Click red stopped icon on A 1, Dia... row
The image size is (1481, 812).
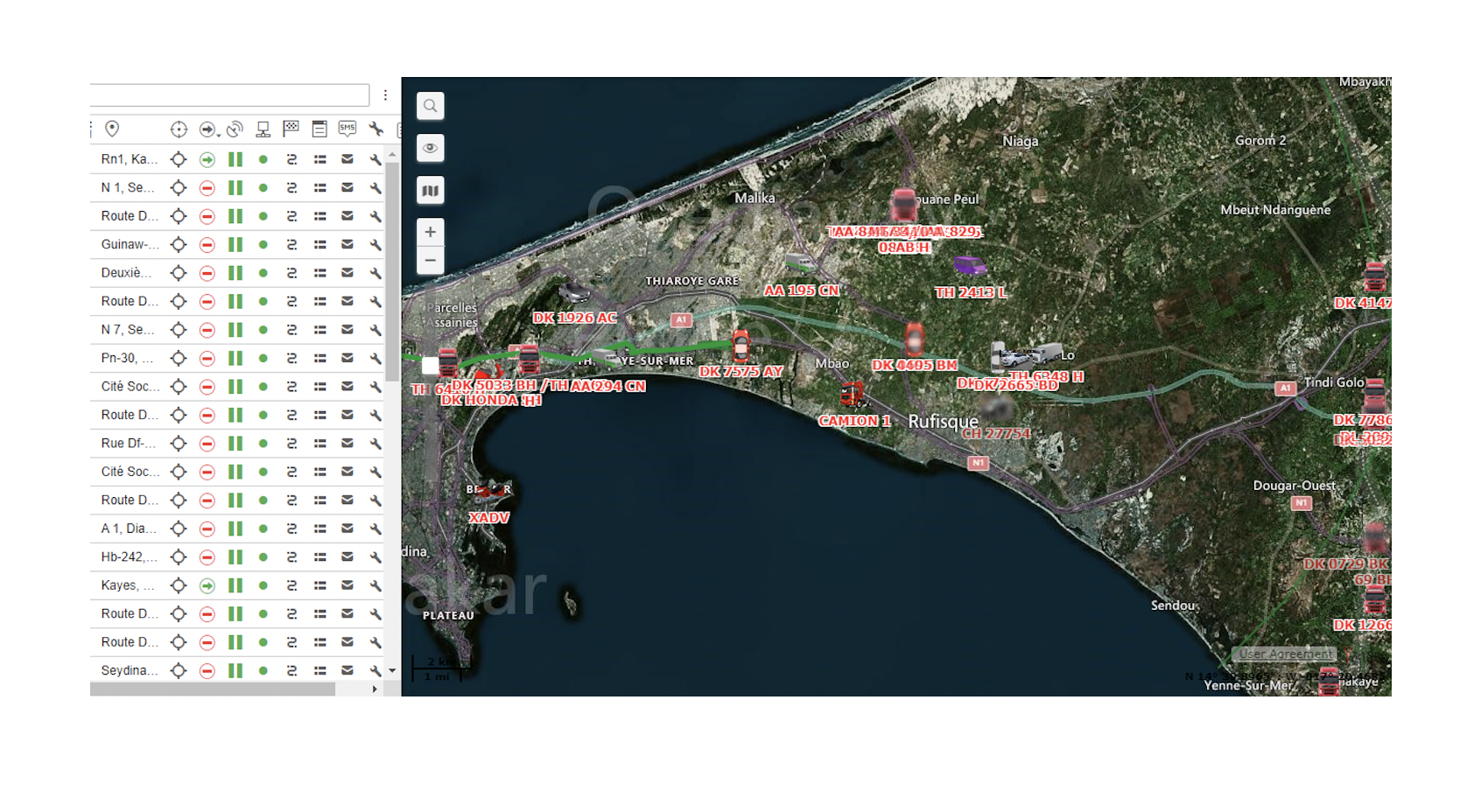[207, 528]
